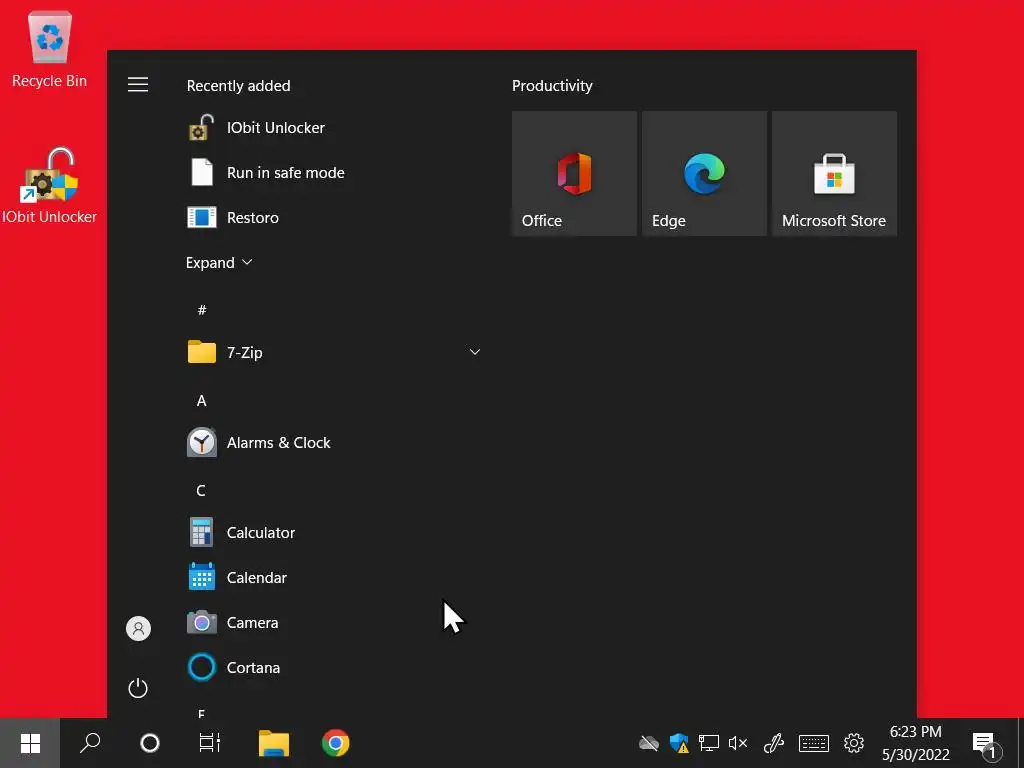Open Alarms & Clock app

click(x=334, y=443)
